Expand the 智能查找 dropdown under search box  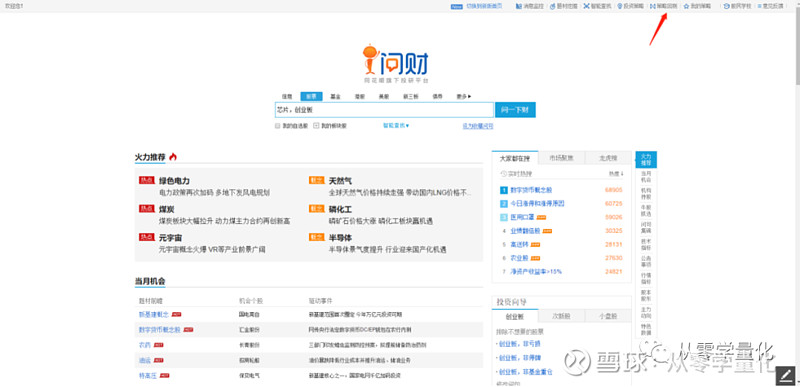click(x=396, y=125)
